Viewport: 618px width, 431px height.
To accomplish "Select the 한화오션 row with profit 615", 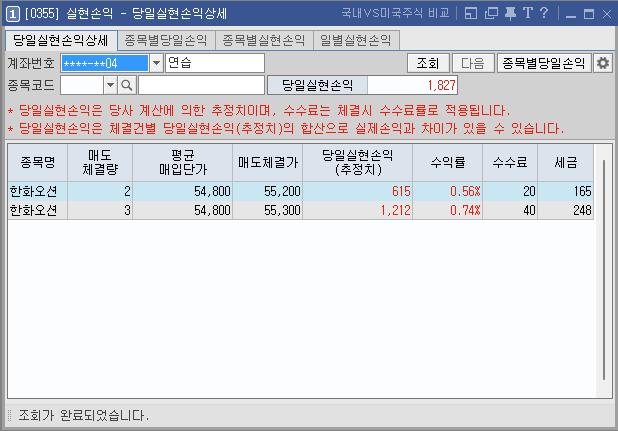I will [301, 191].
